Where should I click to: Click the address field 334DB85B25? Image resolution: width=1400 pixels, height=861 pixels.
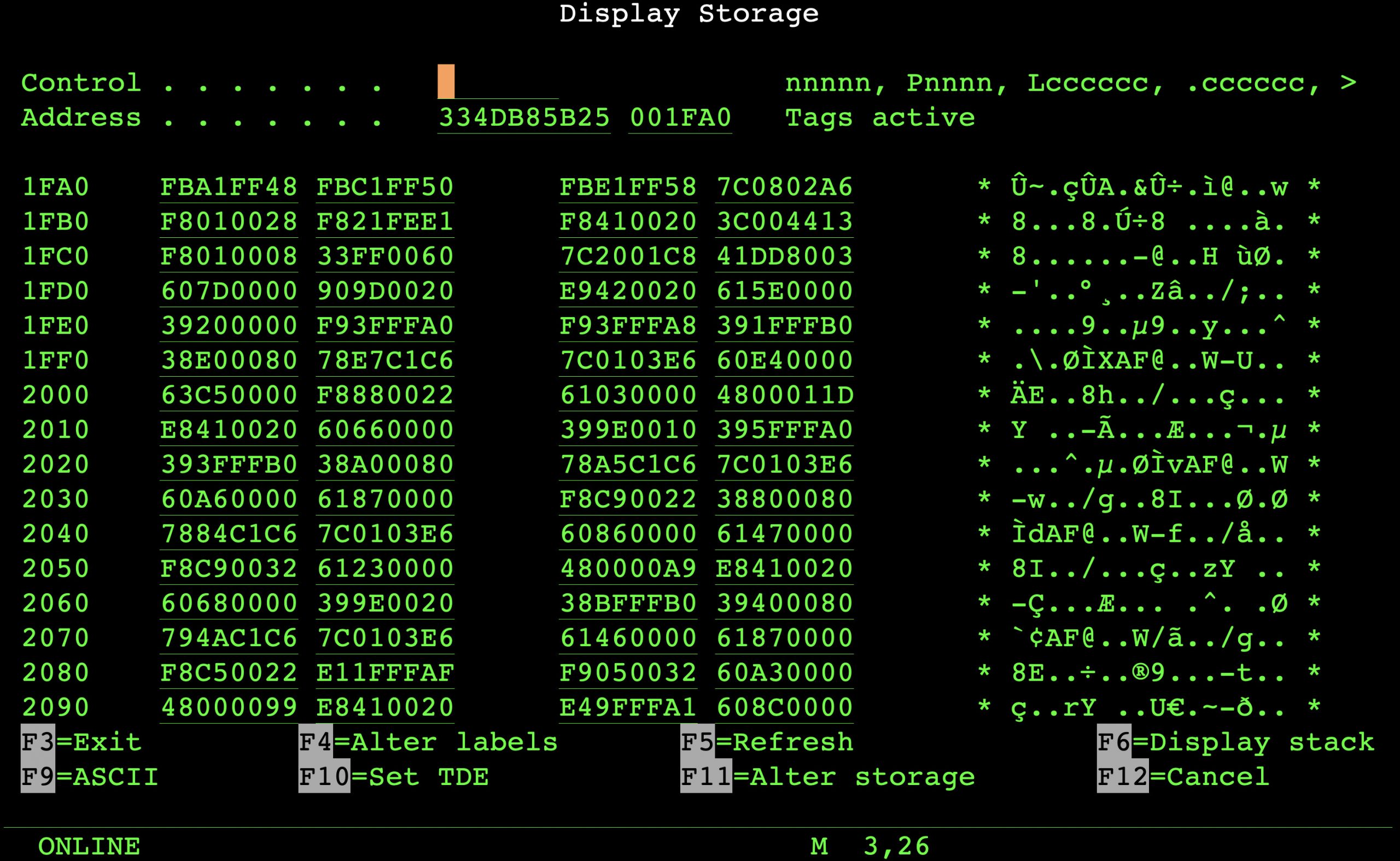[523, 118]
